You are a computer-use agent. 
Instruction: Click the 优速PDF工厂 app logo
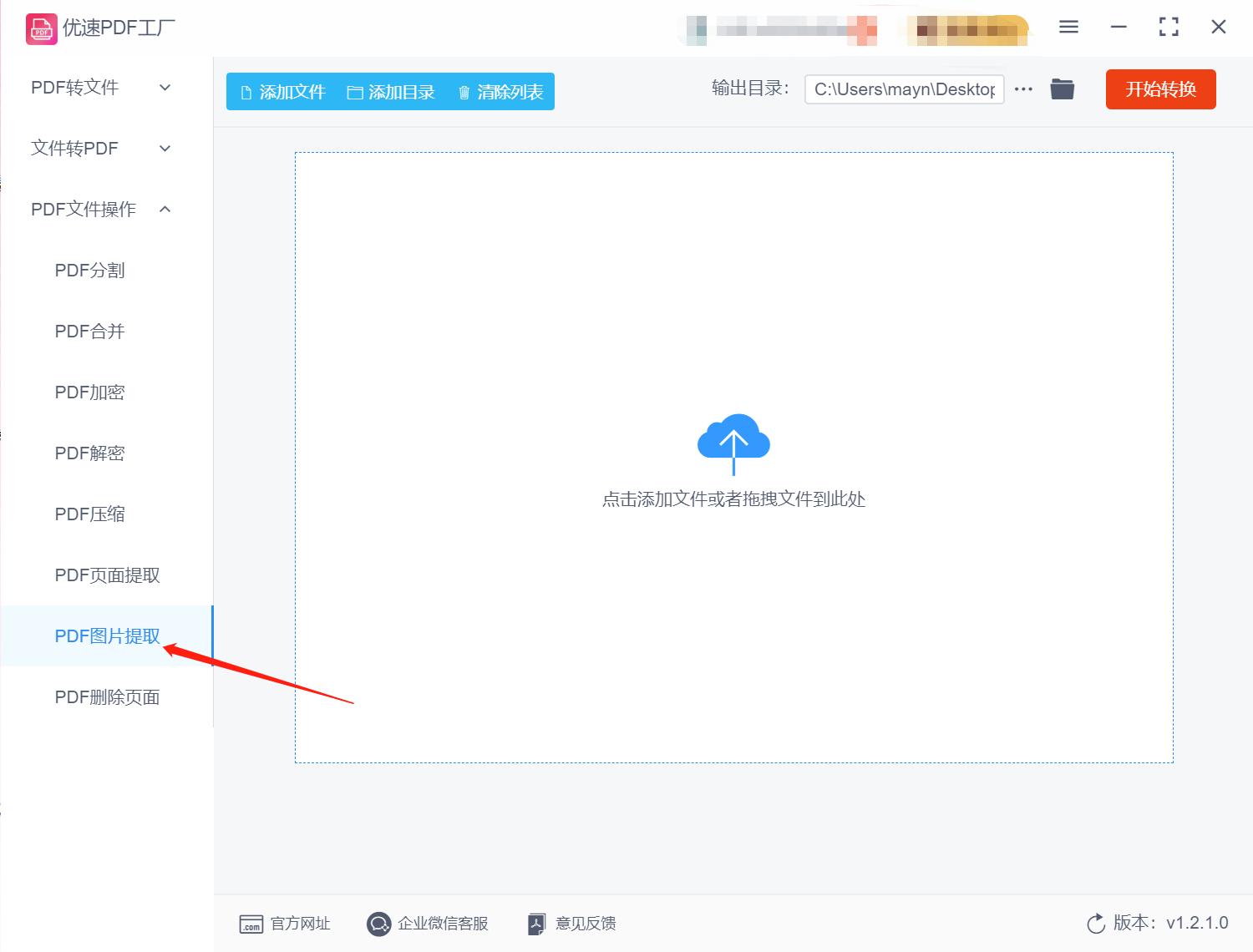tap(40, 28)
